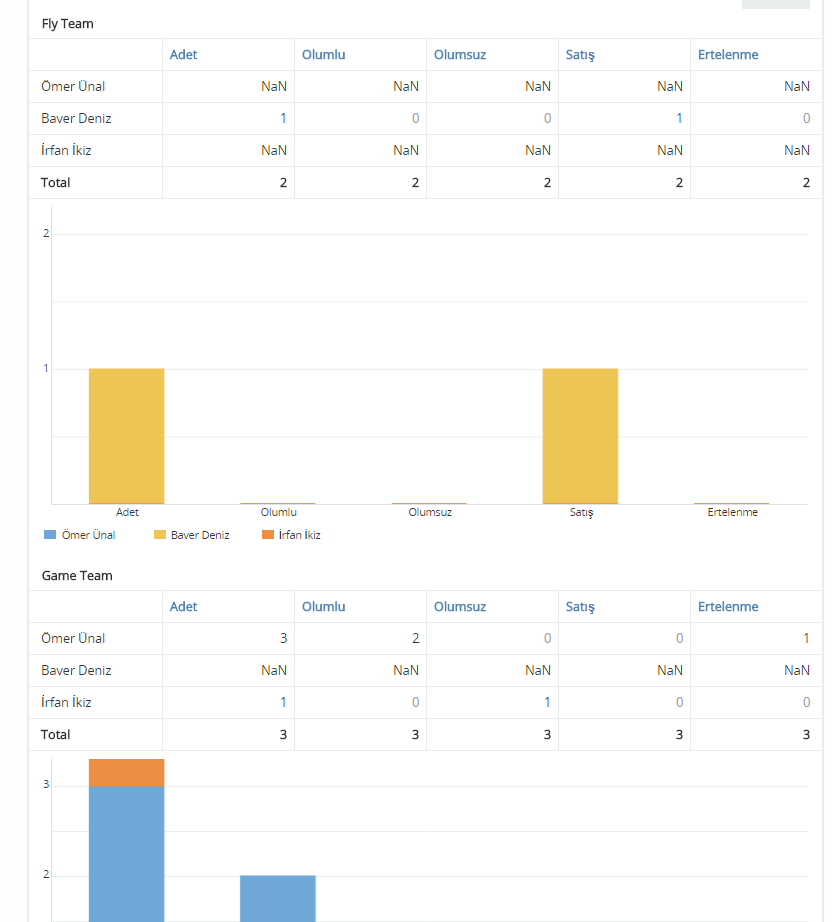
Task: Click Ömer Ünal Olumlu value 2 in Game Team
Action: click(x=415, y=639)
